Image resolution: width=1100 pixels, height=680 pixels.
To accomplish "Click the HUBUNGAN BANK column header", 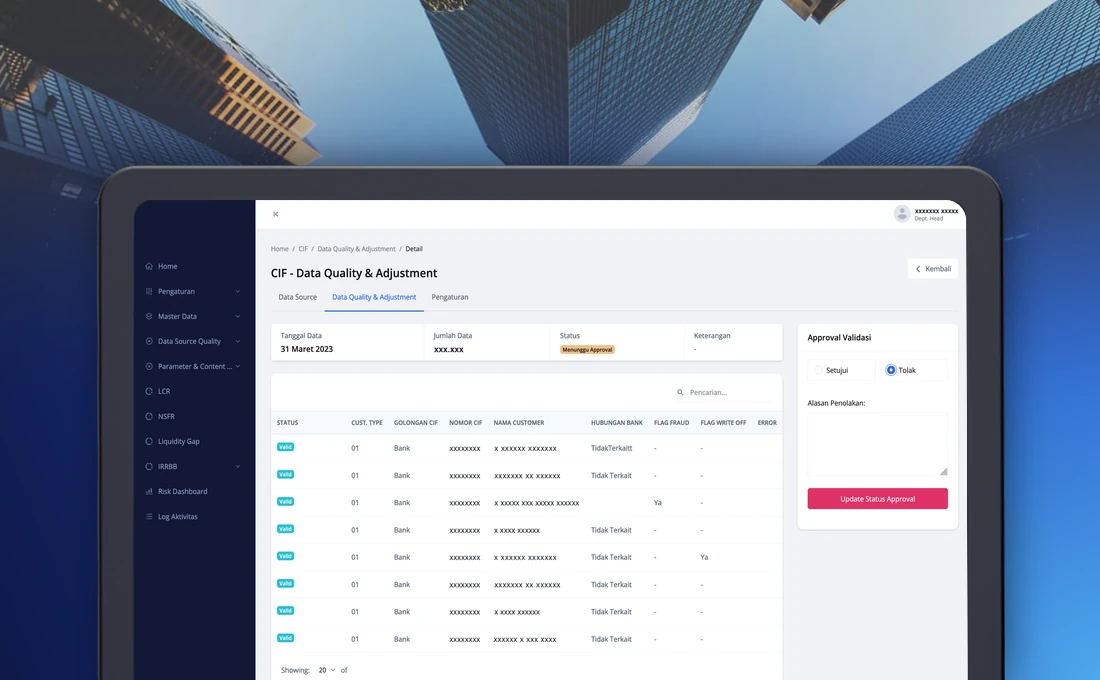I will tap(617, 423).
